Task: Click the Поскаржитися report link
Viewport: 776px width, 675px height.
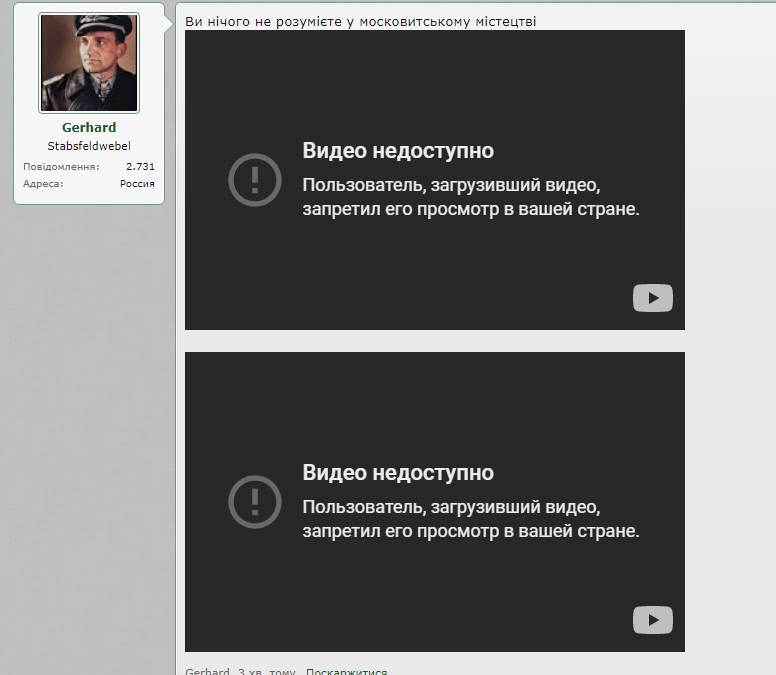Action: tap(346, 671)
